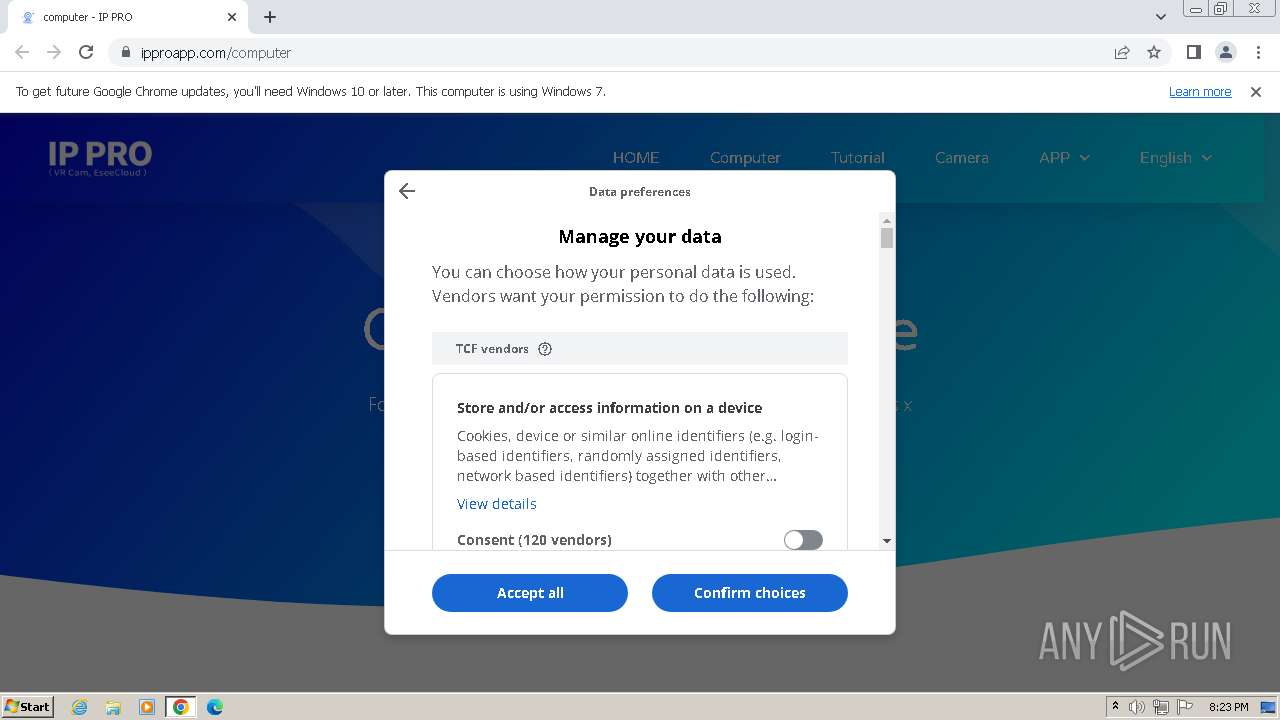Open volume speaker tray icon
Viewport: 1280px width, 720px height.
(1137, 707)
